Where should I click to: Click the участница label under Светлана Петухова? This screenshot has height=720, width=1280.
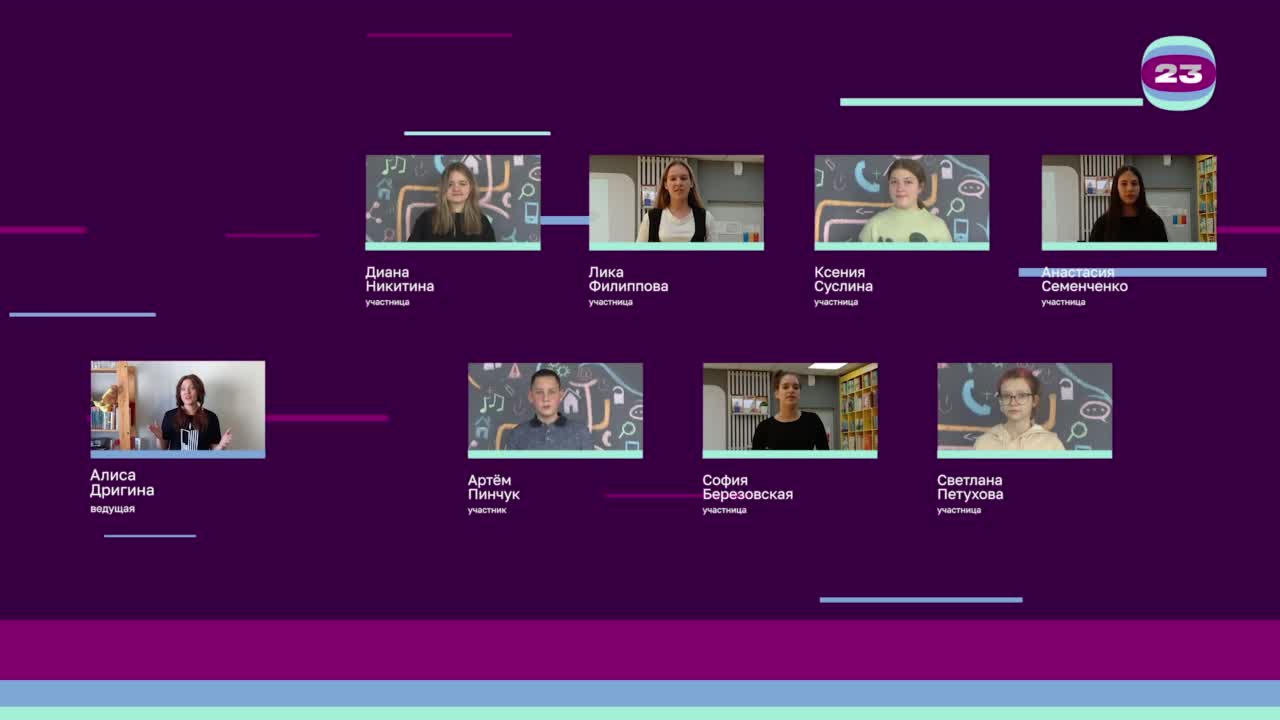(958, 510)
